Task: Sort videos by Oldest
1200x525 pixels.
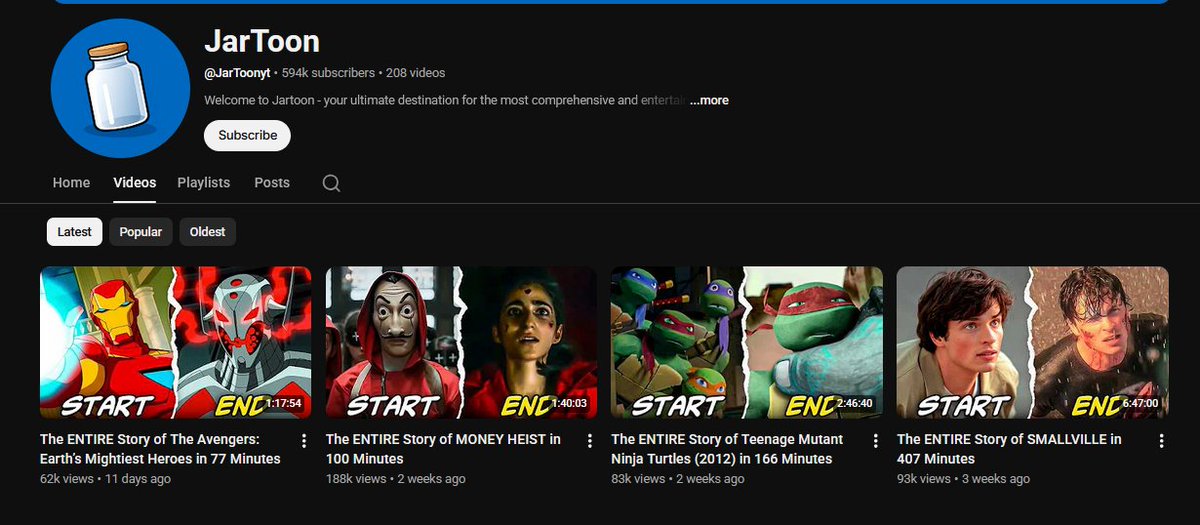Action: (x=208, y=232)
